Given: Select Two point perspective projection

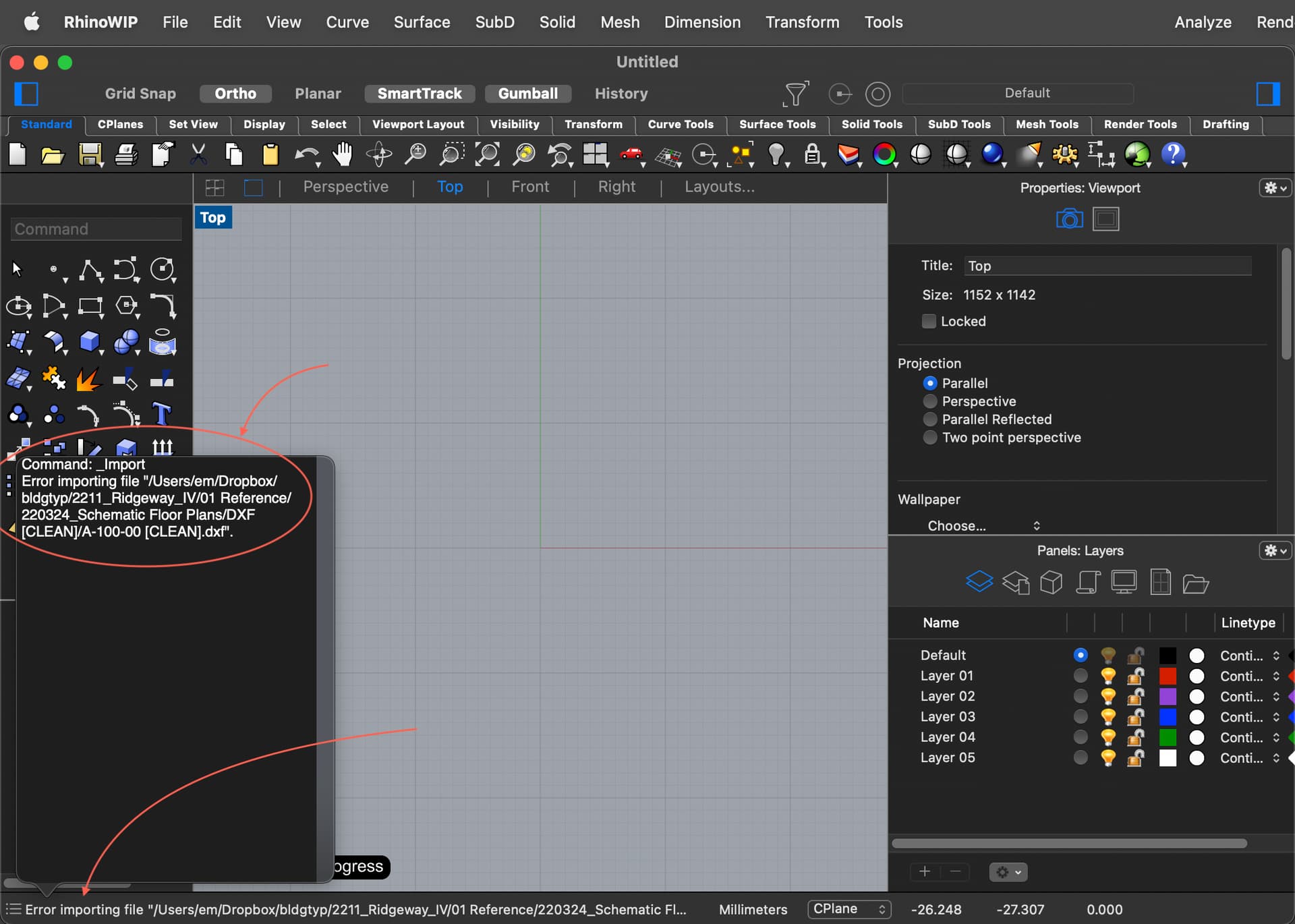Looking at the screenshot, I should (x=930, y=438).
